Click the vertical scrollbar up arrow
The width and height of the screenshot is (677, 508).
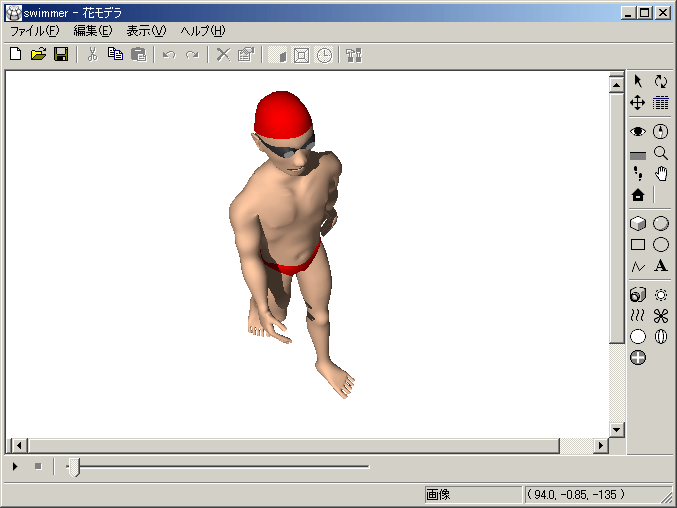617,85
